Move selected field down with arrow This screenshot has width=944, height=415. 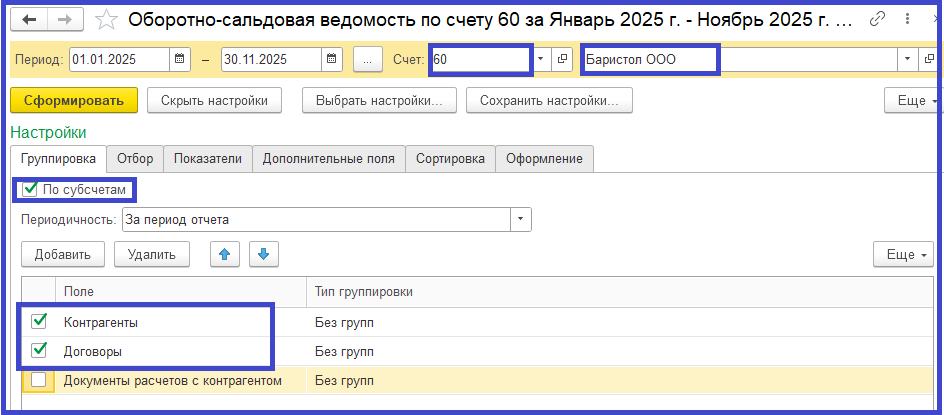263,254
